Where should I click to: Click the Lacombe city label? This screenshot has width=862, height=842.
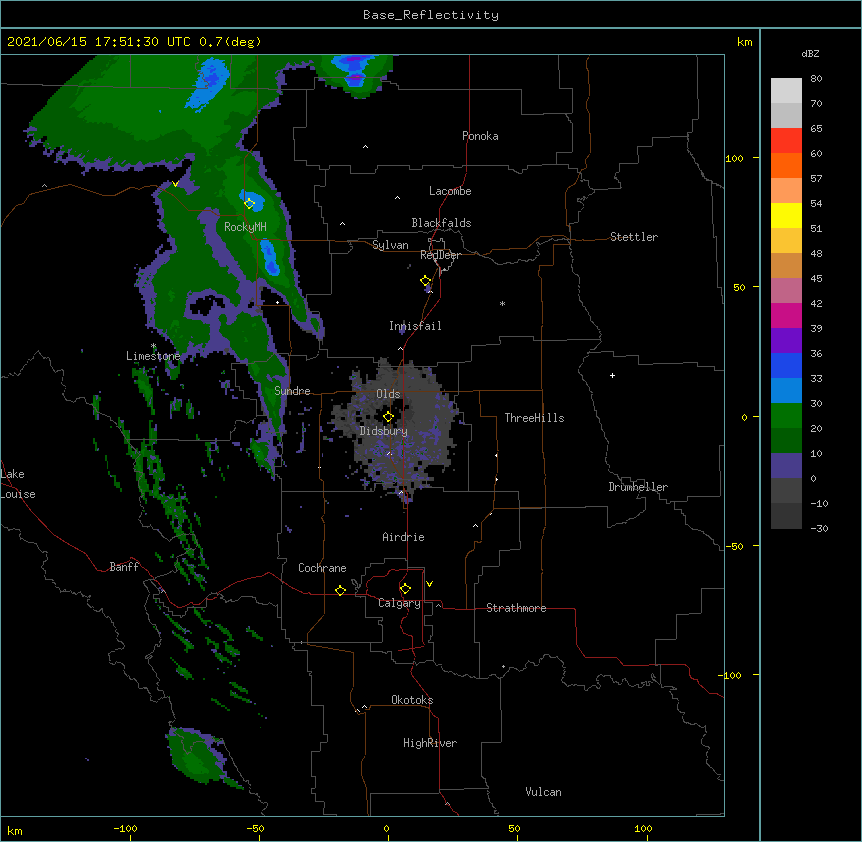(x=450, y=191)
